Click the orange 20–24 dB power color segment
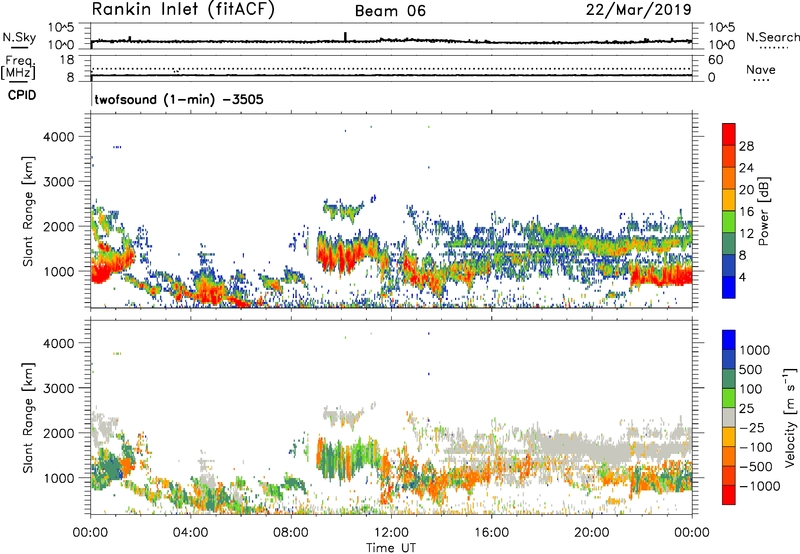 click(729, 179)
